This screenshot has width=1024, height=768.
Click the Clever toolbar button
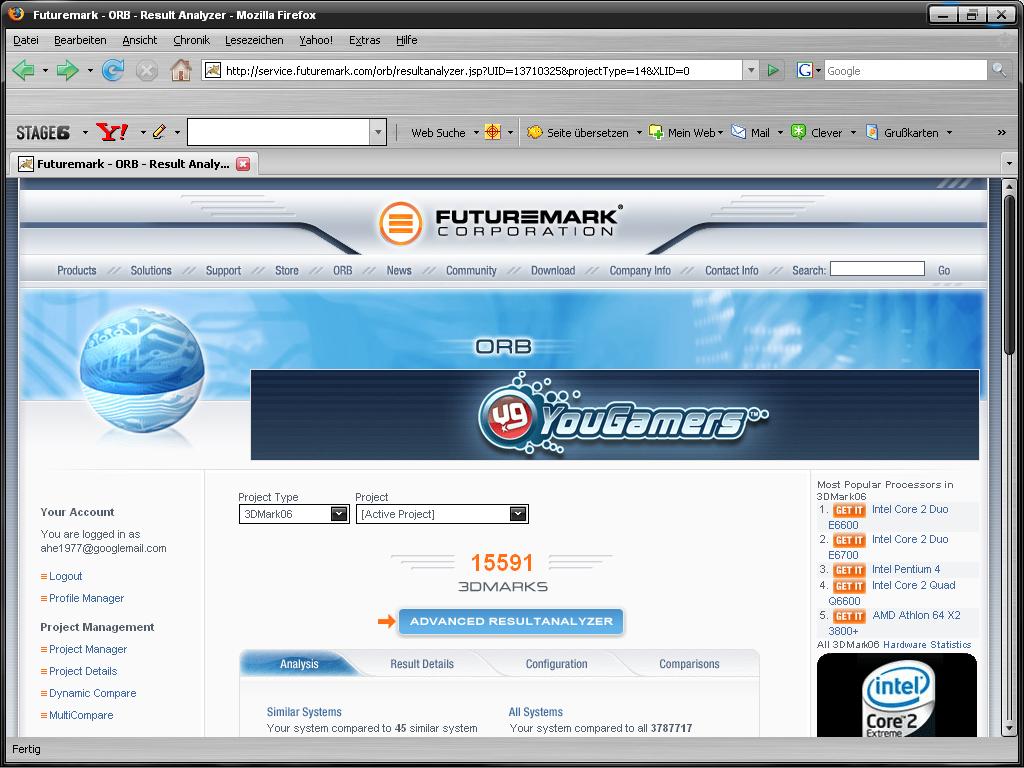point(817,133)
